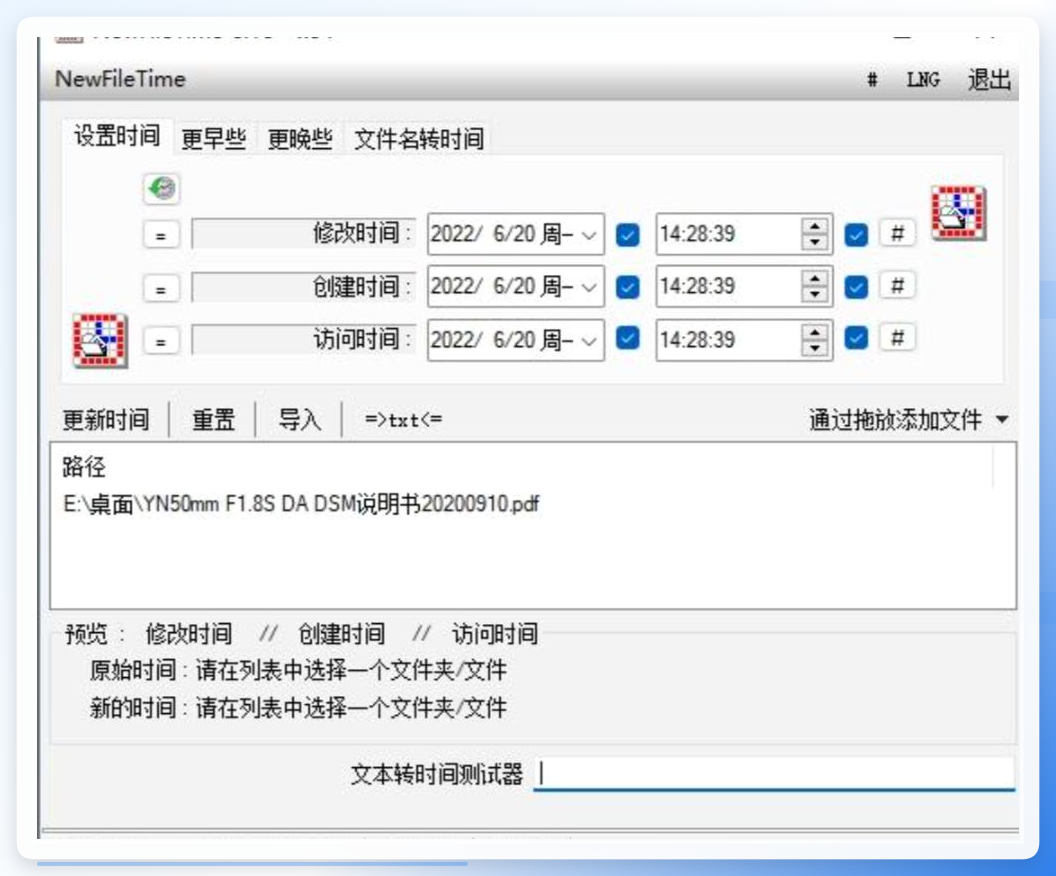
Task: Decrease 修改时间 time with down spinner arrow
Action: (815, 242)
